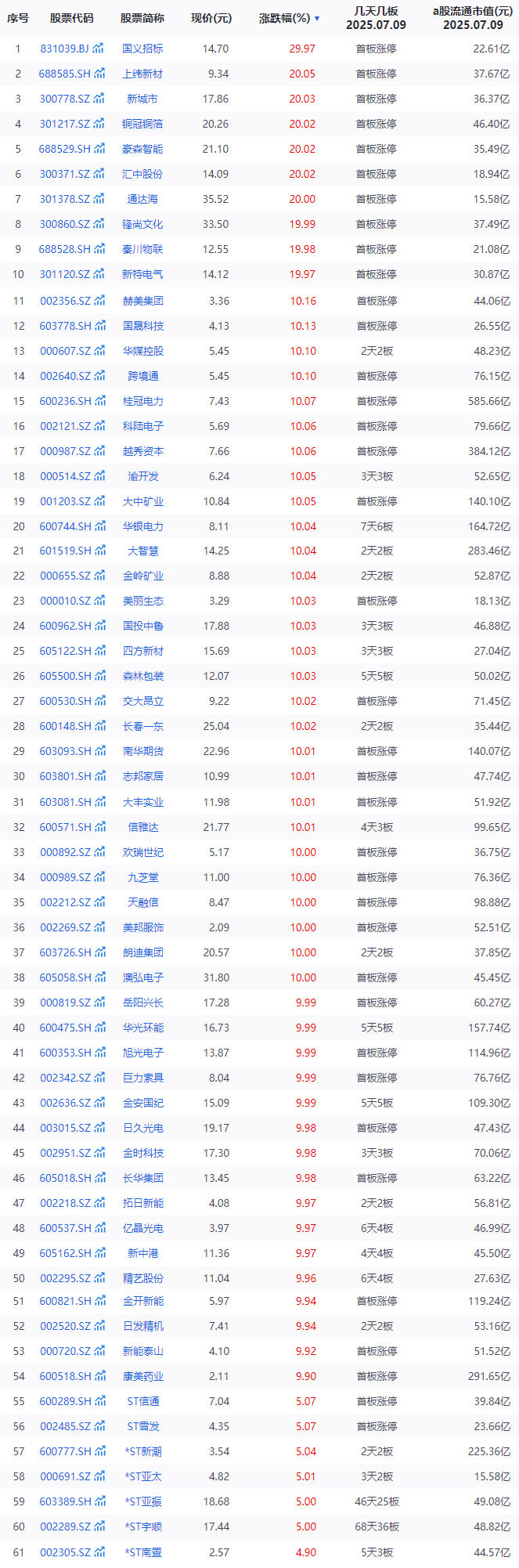Show chart for 301378.SZ via icon
The image size is (519, 1568).
point(98,199)
